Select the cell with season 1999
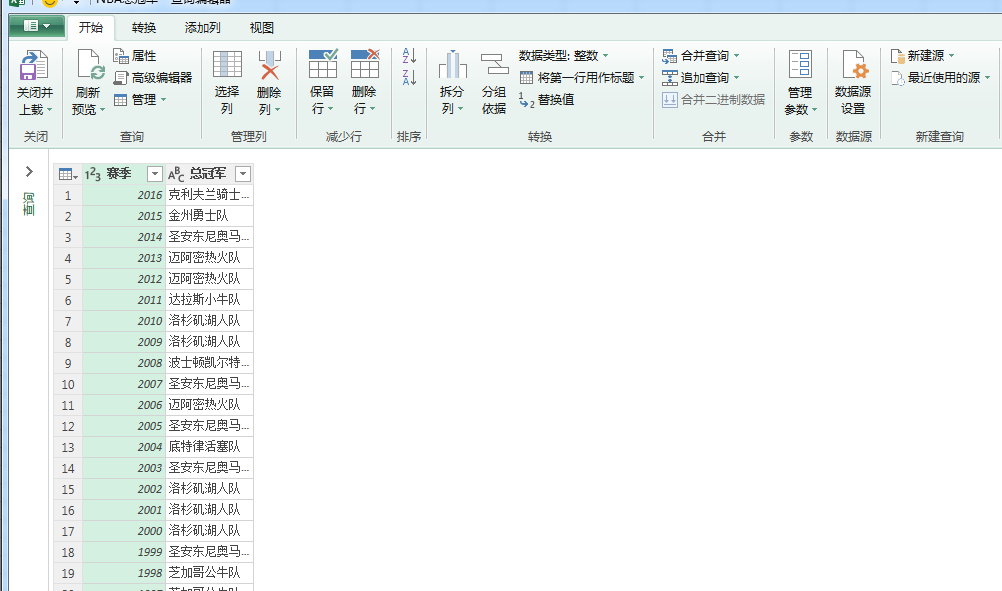 pyautogui.click(x=123, y=551)
